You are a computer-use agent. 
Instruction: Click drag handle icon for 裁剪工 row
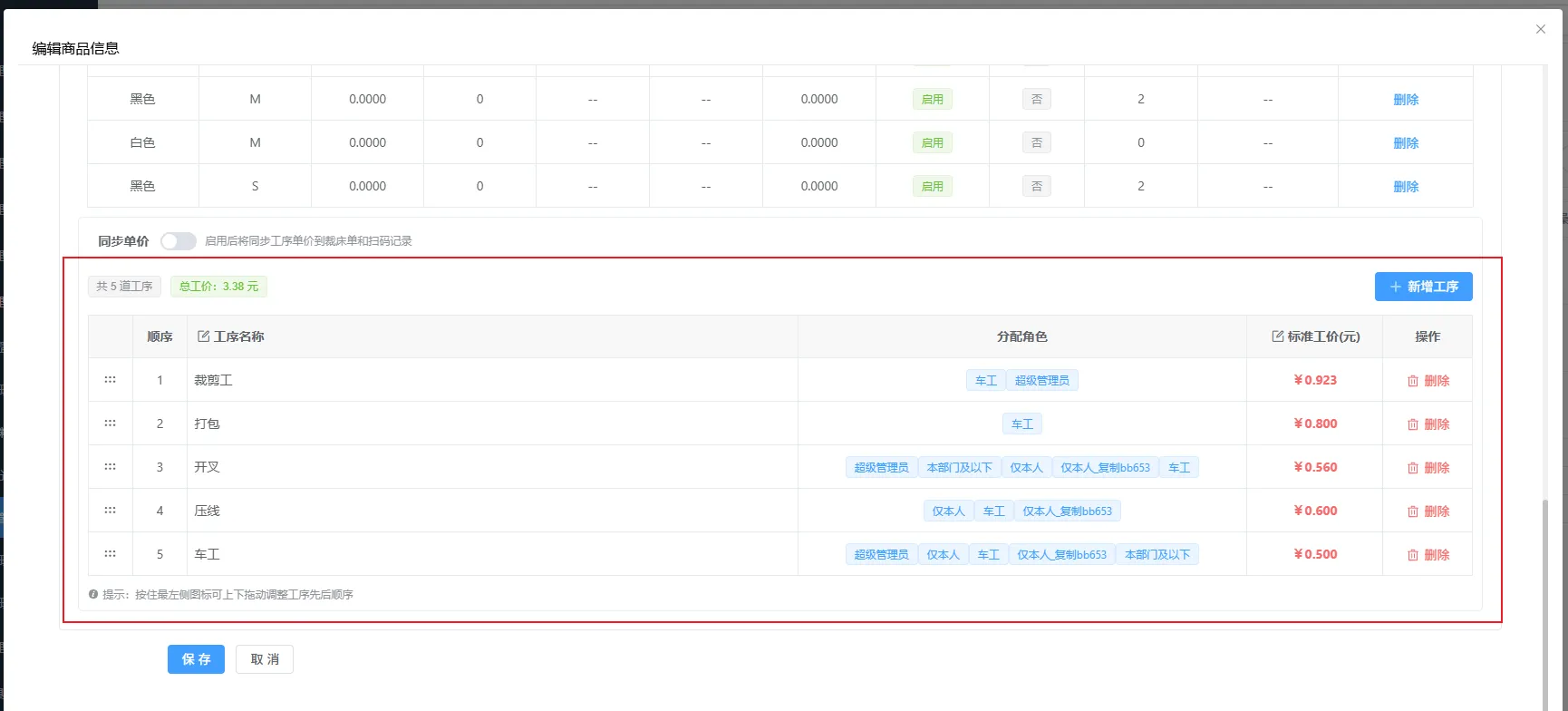click(110, 380)
